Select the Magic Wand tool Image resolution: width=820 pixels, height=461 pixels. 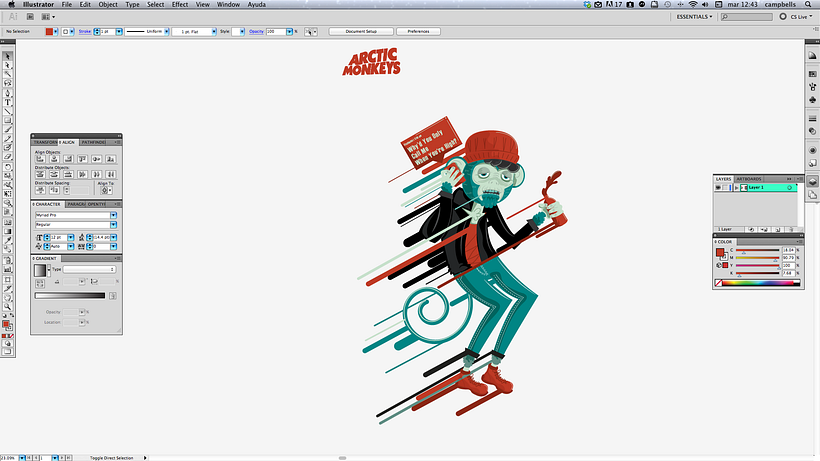point(7,74)
